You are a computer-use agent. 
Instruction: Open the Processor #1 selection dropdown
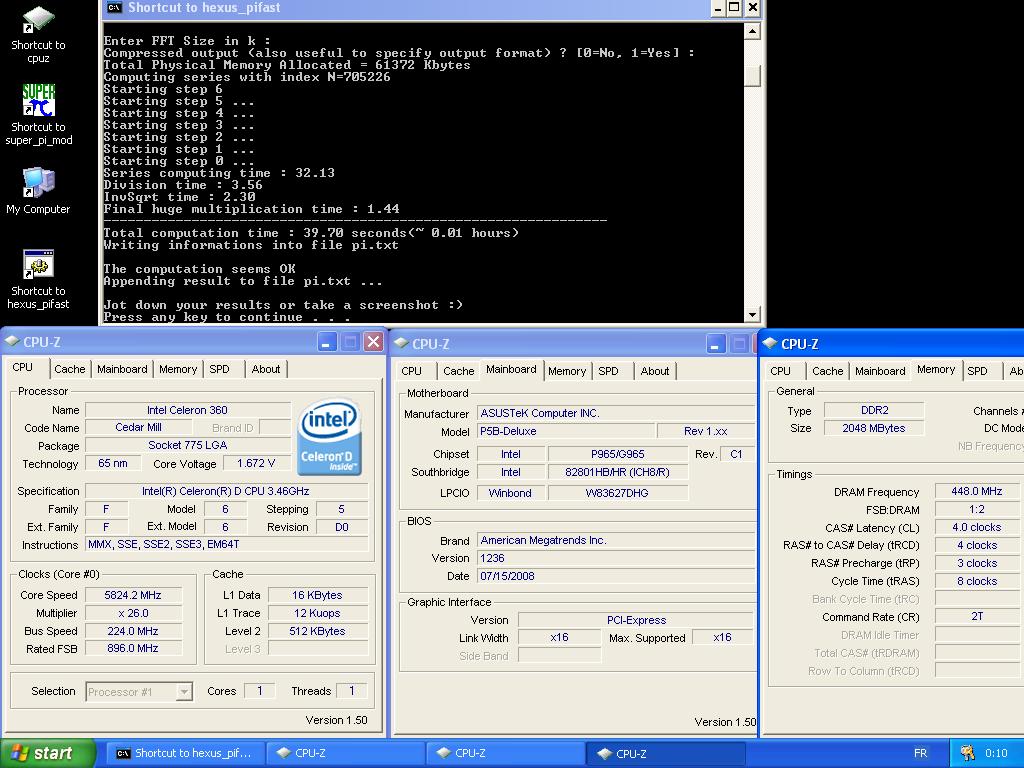185,691
